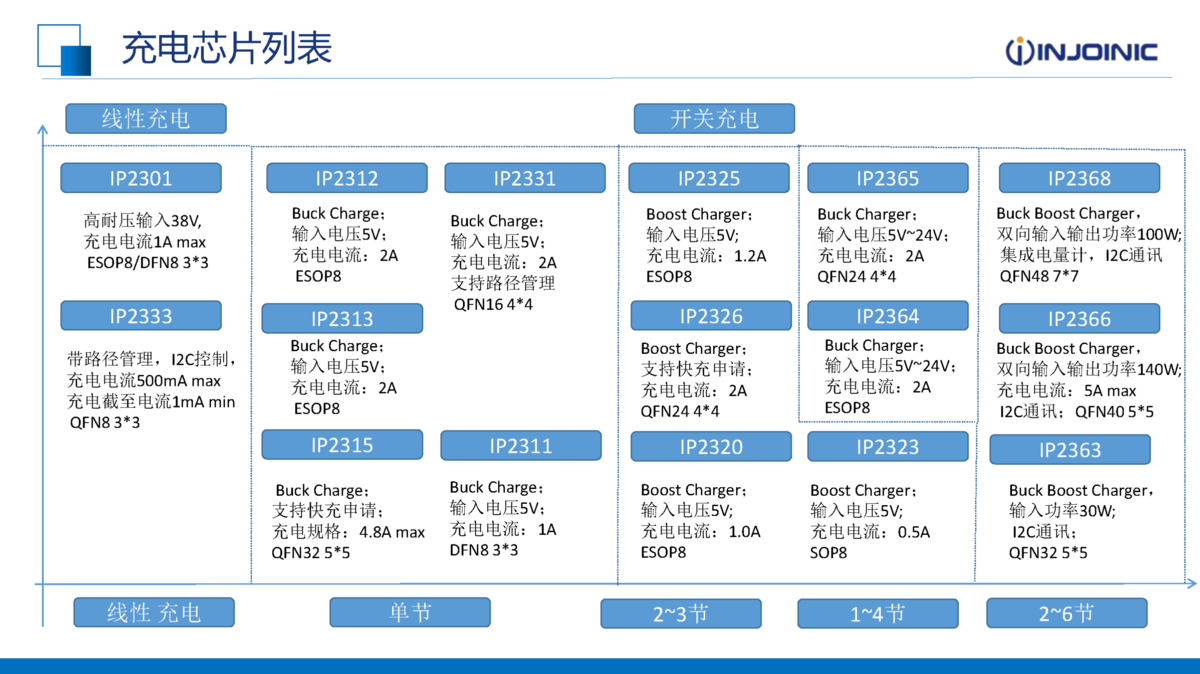Select the IP2333 chip label
The height and width of the screenshot is (674, 1200).
coord(141,316)
